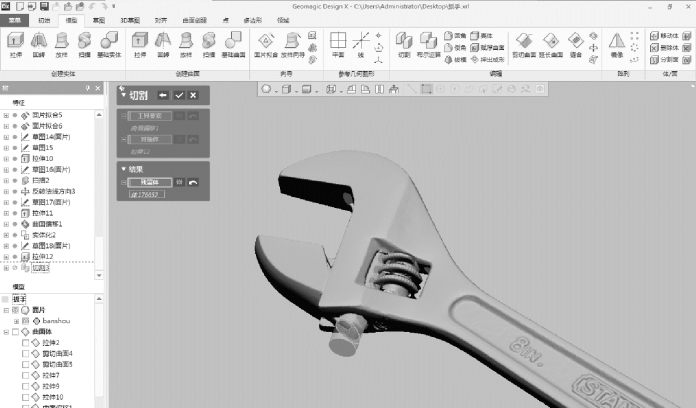Viewport: 696px width, 408px height.
Task: Expand the 拉伸12 tree node
Action: click(x=6, y=257)
